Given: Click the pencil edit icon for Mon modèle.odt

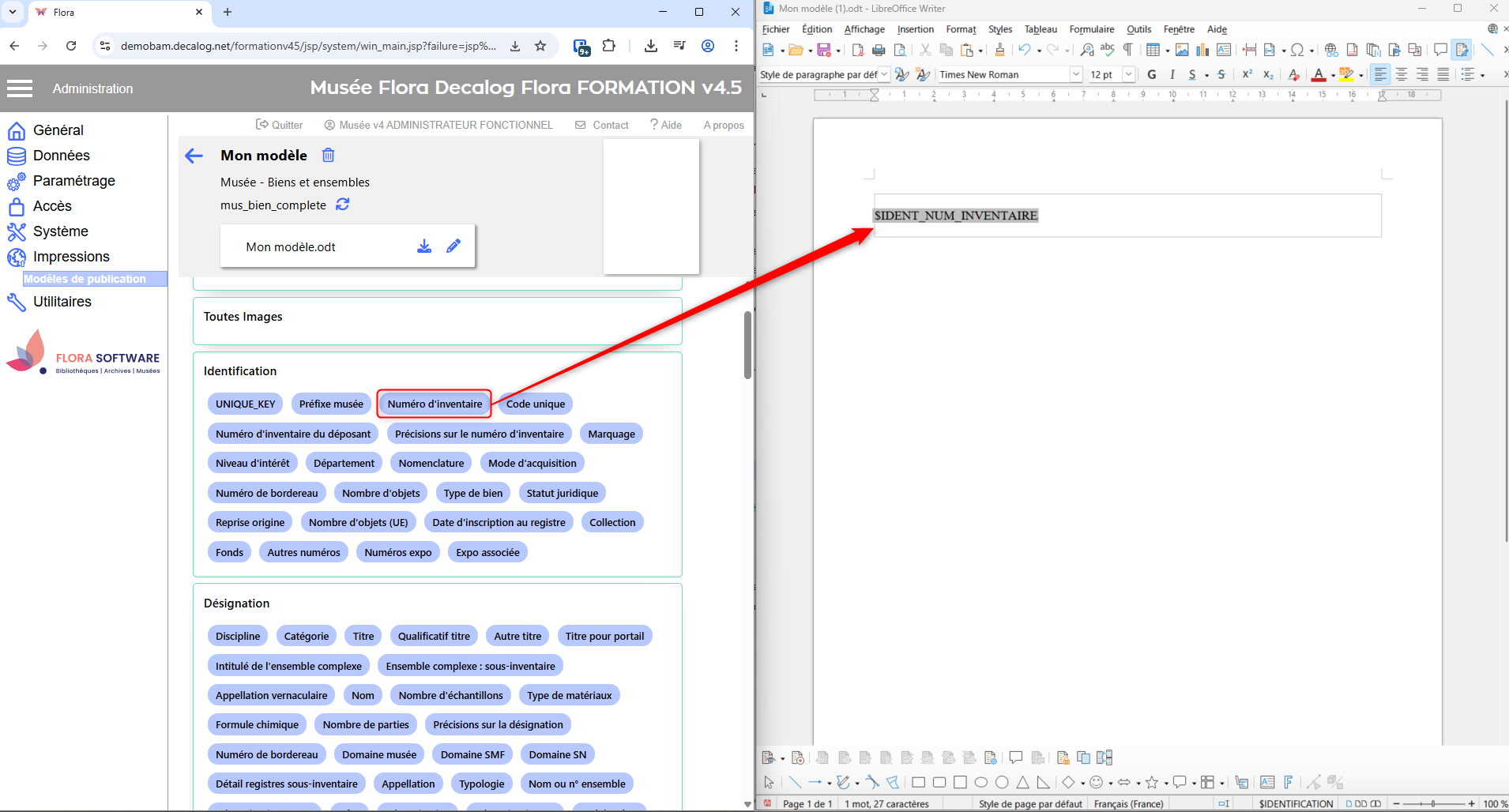Looking at the screenshot, I should (x=453, y=246).
